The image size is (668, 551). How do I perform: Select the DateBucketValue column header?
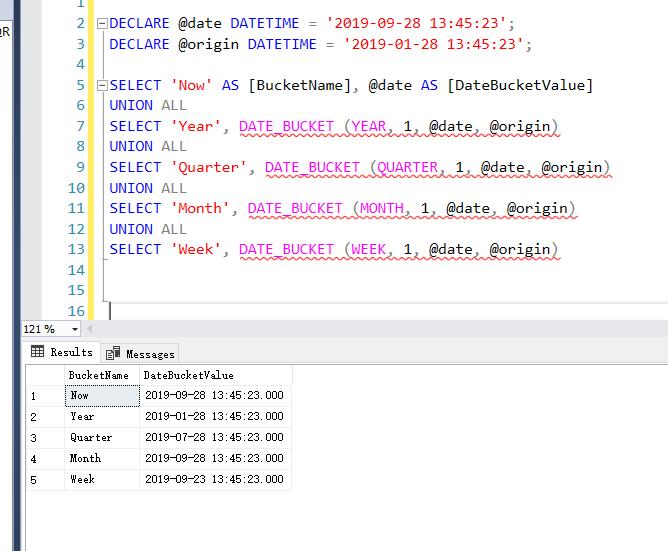pos(216,375)
